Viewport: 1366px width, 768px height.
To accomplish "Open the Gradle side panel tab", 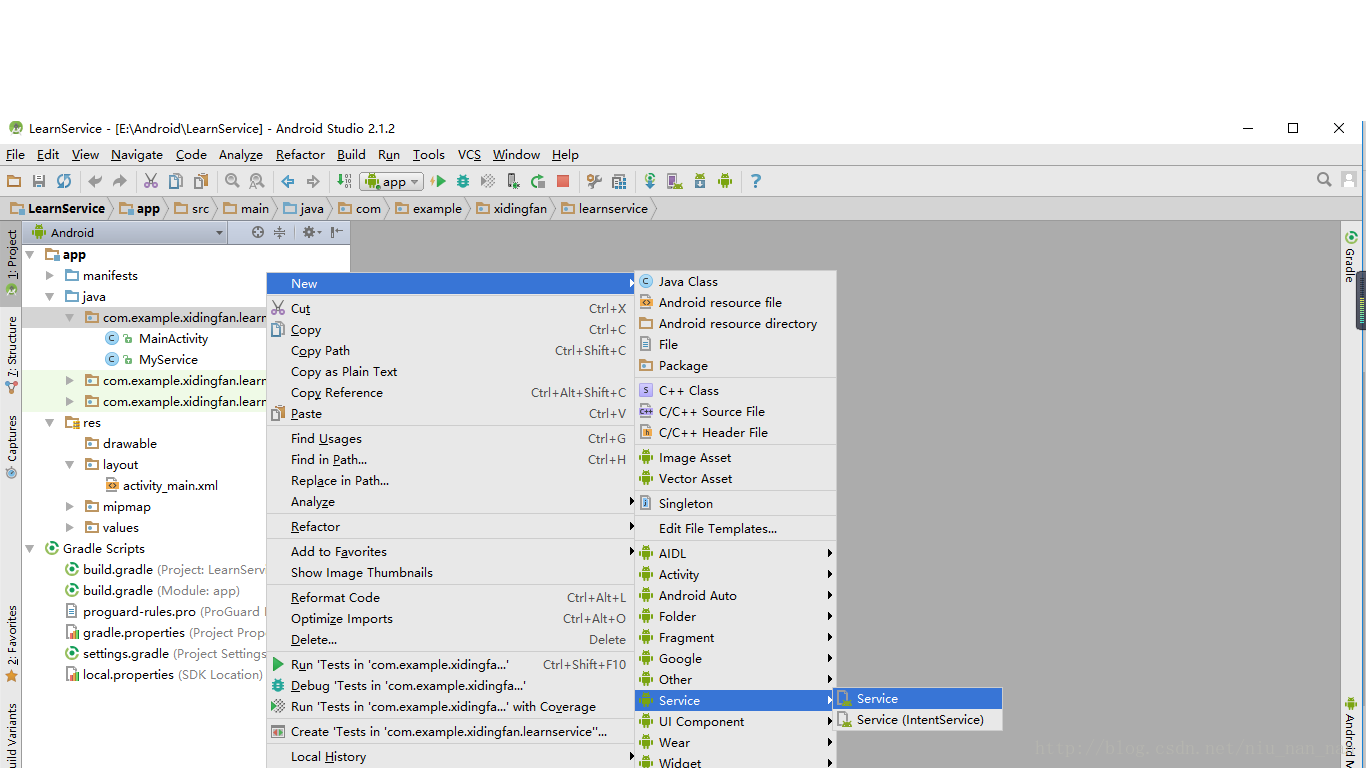I will (x=1351, y=258).
